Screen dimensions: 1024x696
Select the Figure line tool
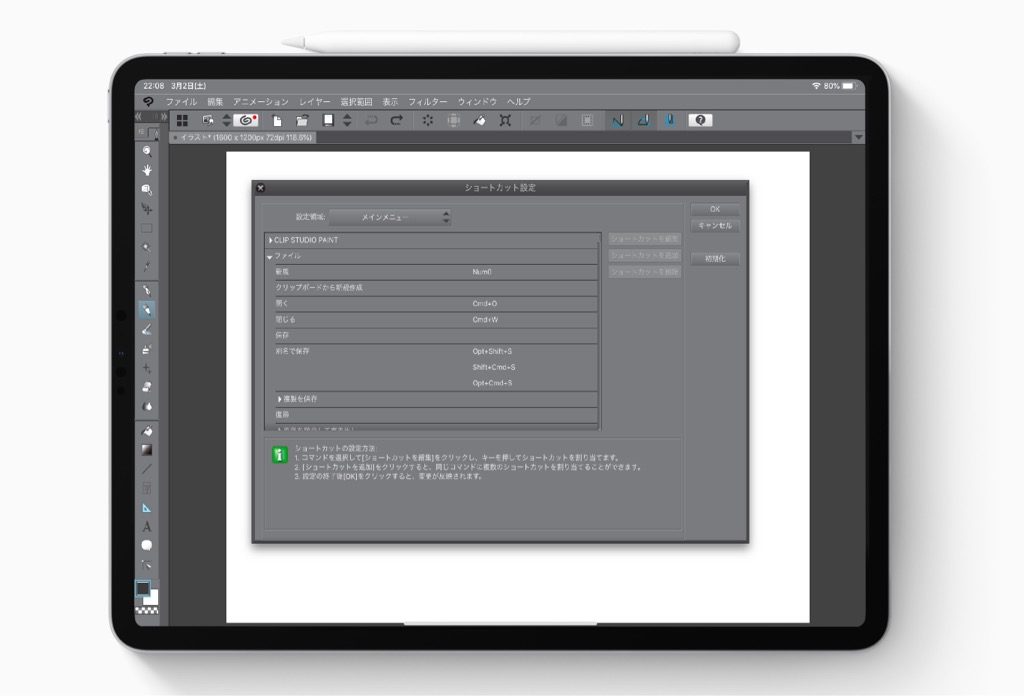tap(147, 469)
